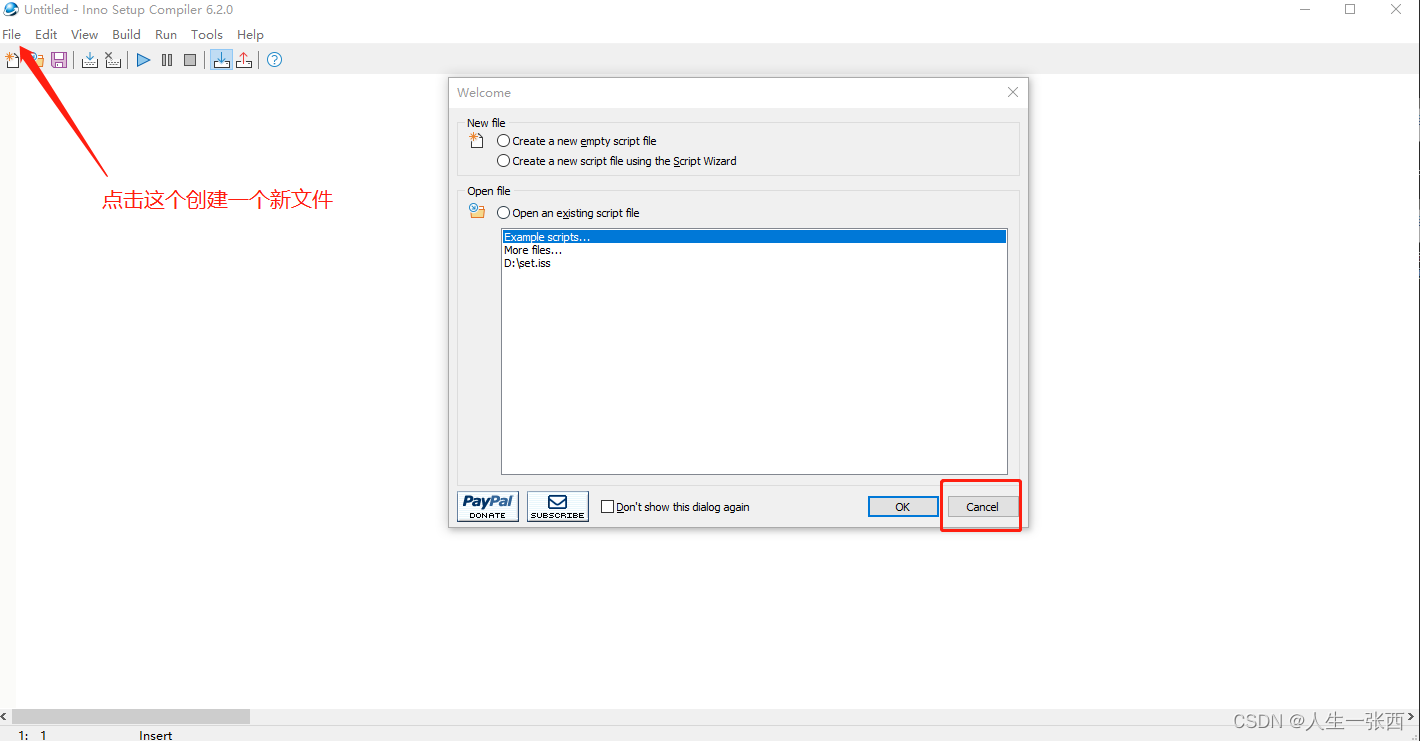Open the Edit menu

[46, 34]
